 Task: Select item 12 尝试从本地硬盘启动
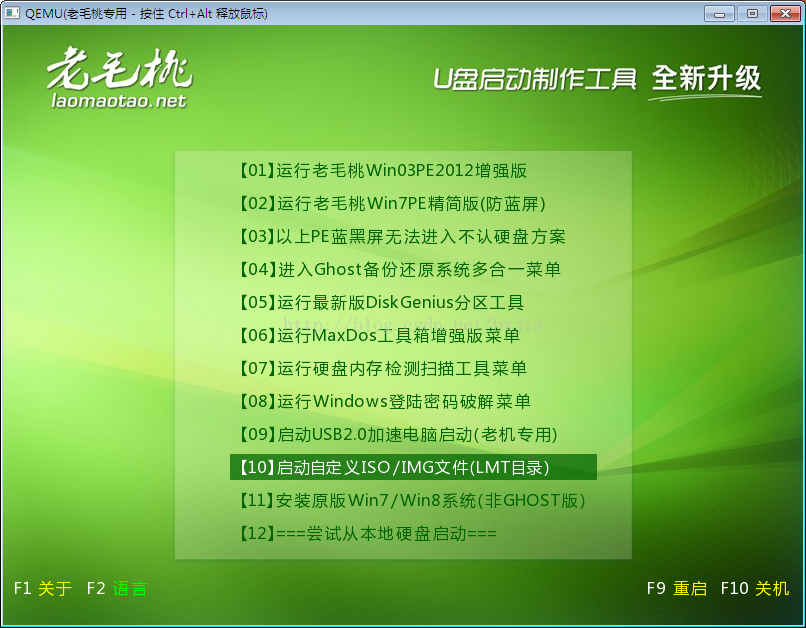368,533
